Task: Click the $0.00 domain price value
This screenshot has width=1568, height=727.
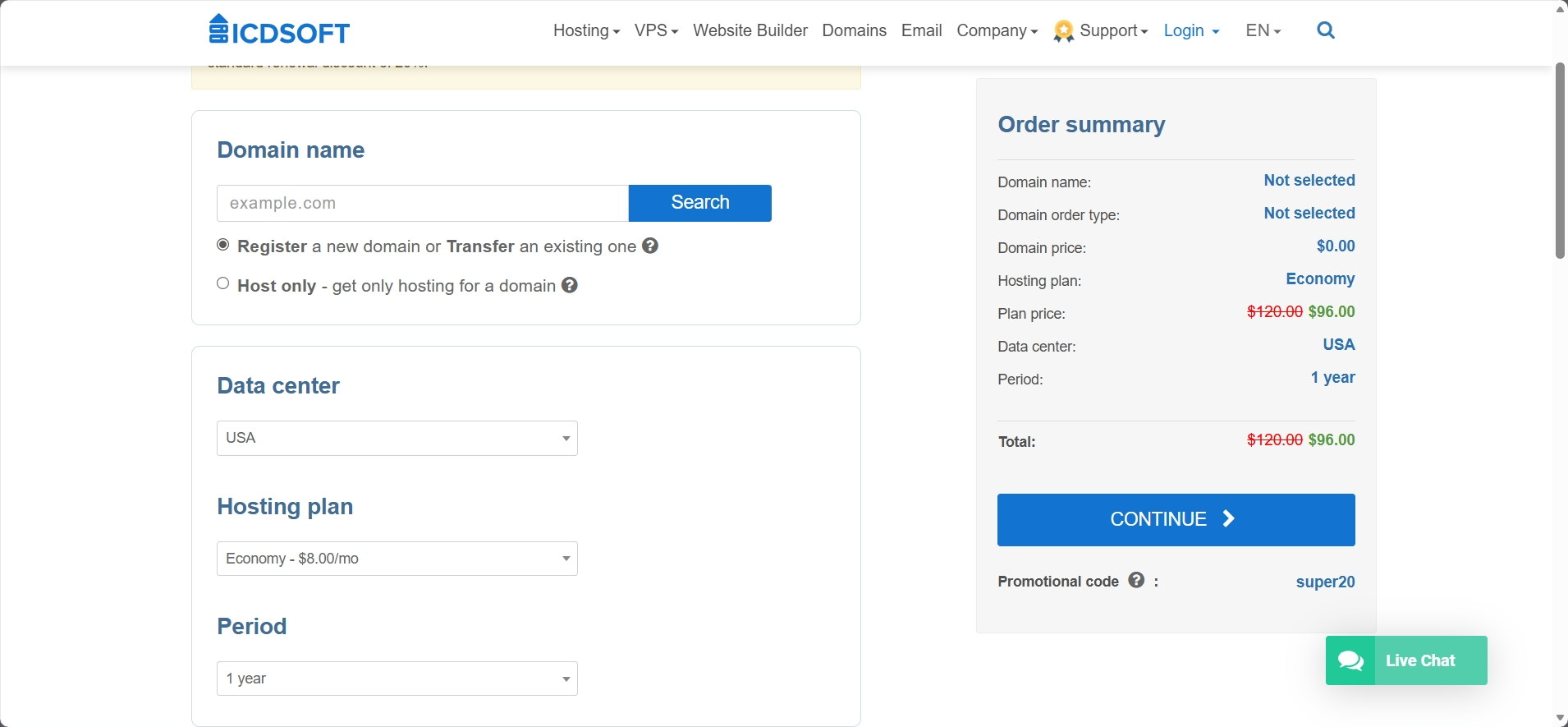Action: pyautogui.click(x=1336, y=246)
